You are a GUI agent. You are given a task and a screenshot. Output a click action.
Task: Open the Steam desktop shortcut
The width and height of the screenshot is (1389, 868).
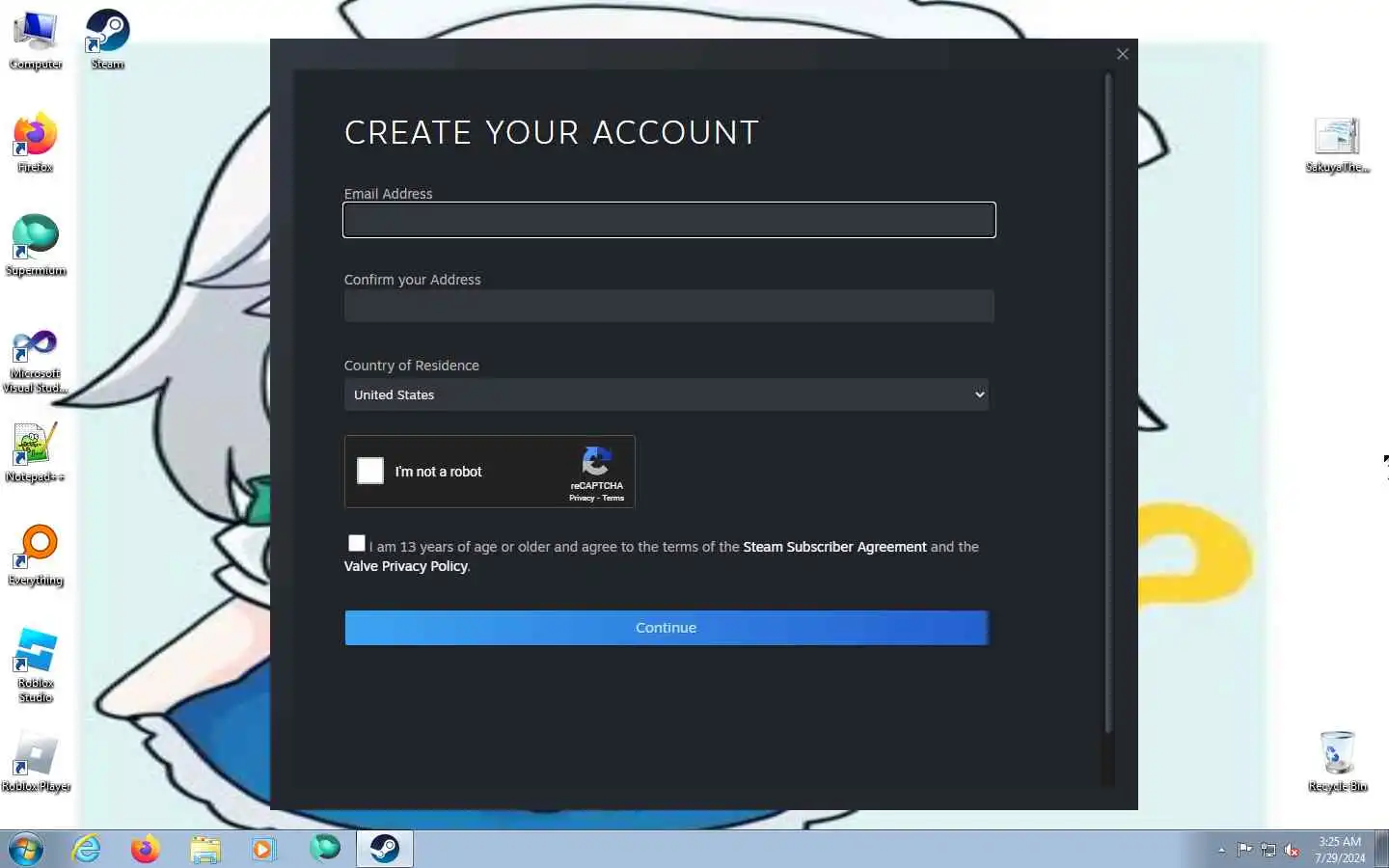point(107,41)
